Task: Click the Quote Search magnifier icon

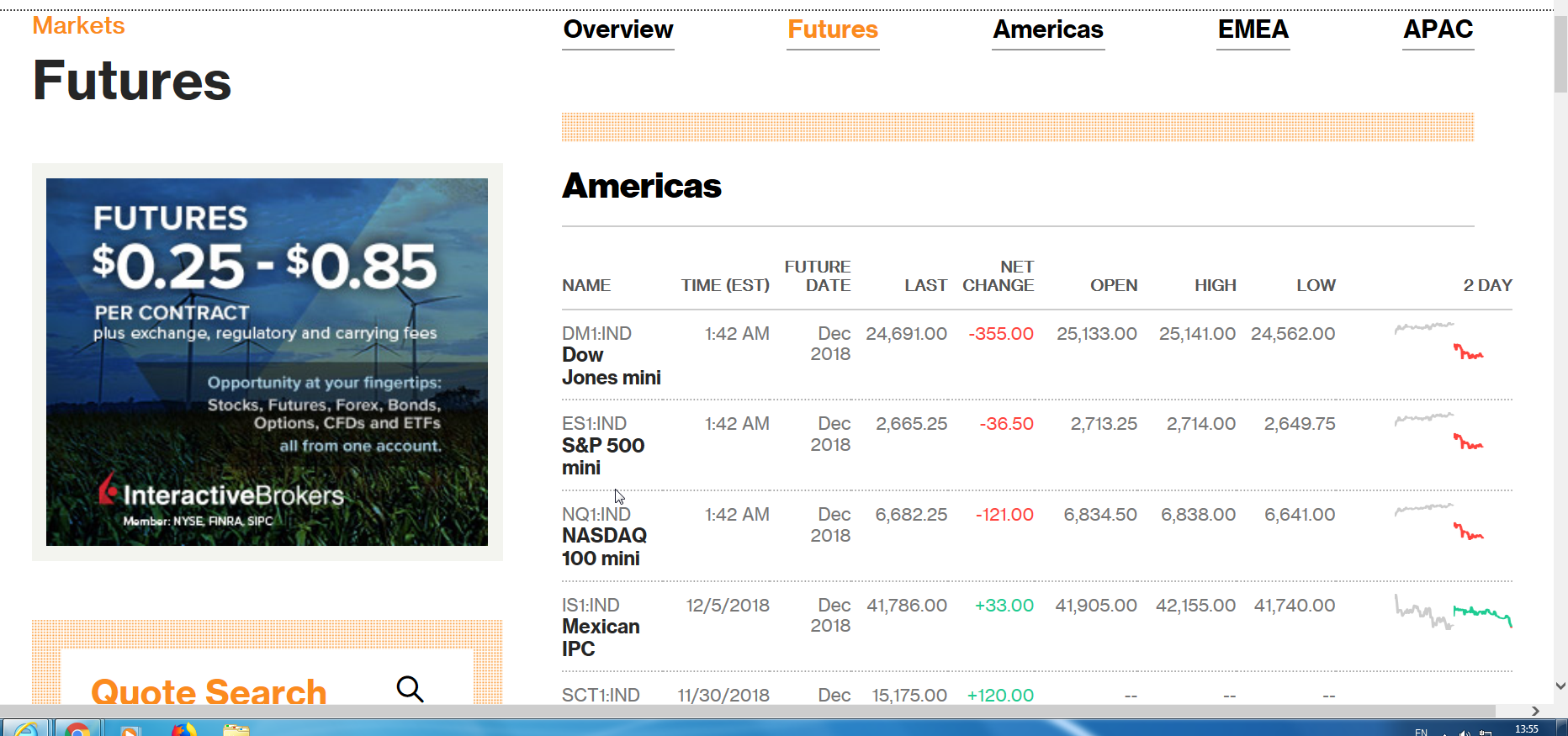Action: pyautogui.click(x=410, y=689)
